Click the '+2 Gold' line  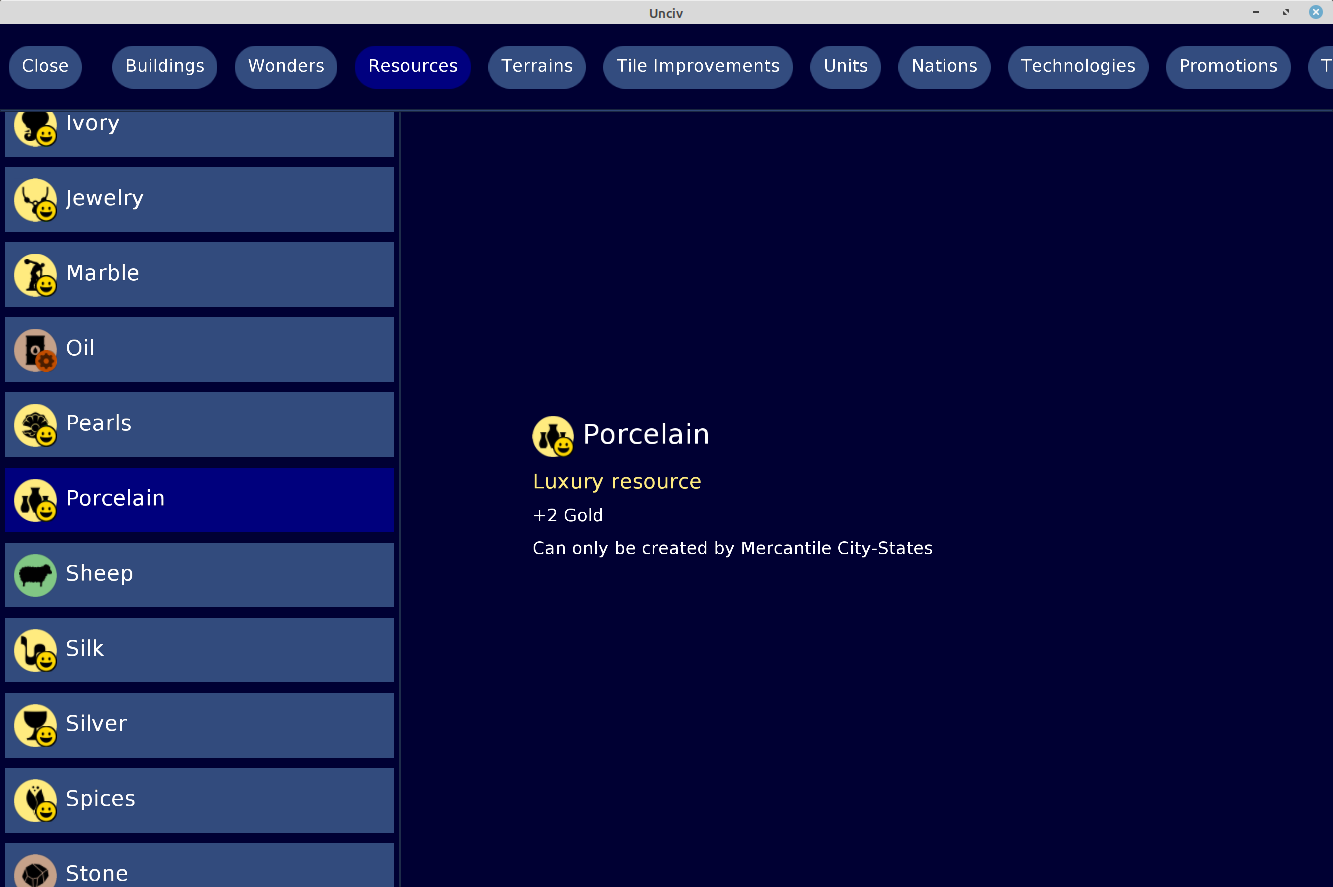pyautogui.click(x=568, y=516)
